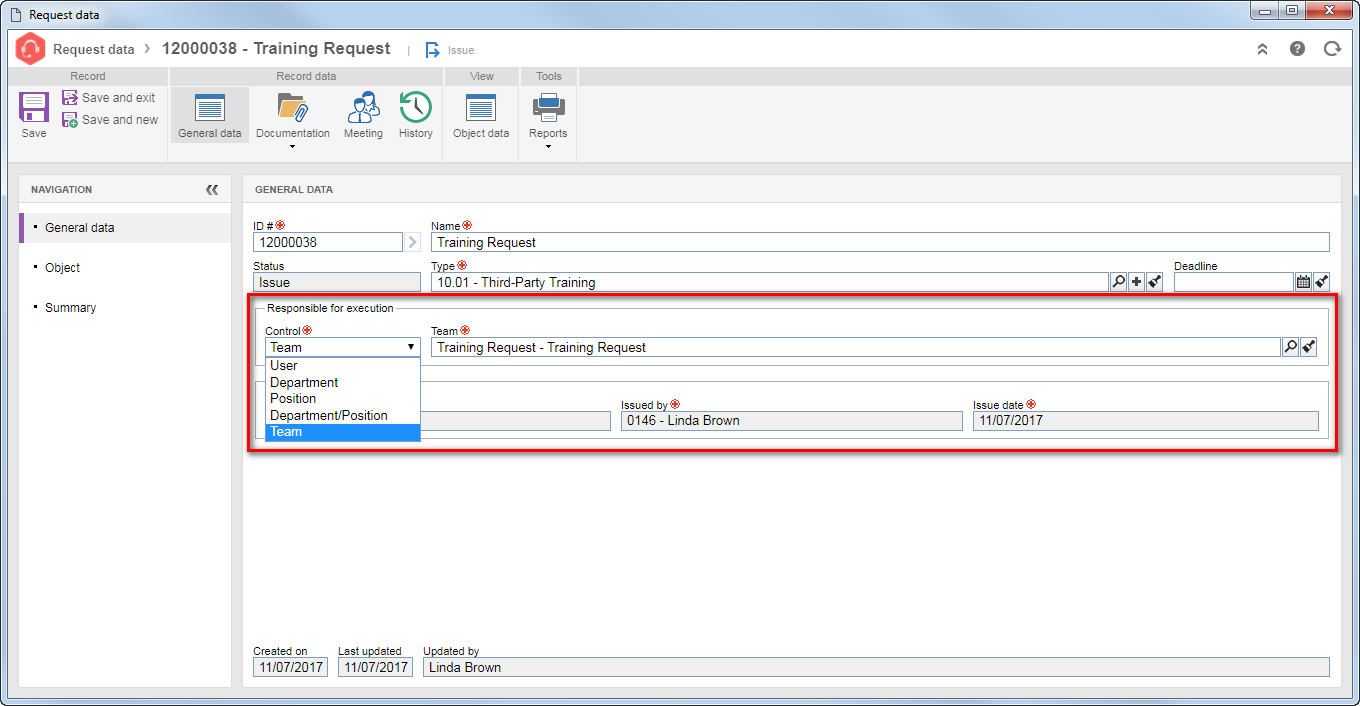
Task: Refresh the record with the reload icon
Action: tap(1331, 48)
